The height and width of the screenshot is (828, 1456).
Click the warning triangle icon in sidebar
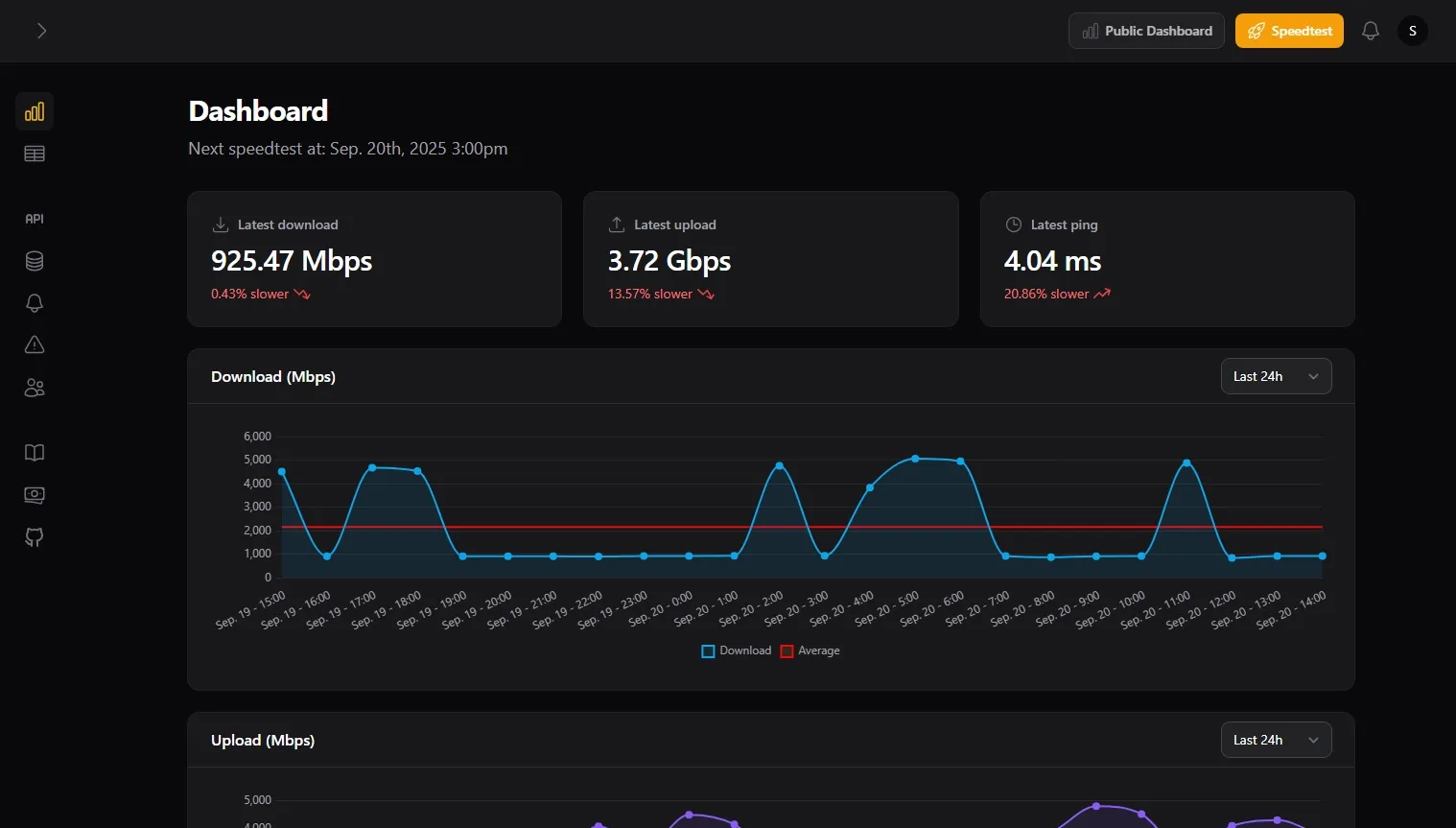(35, 345)
